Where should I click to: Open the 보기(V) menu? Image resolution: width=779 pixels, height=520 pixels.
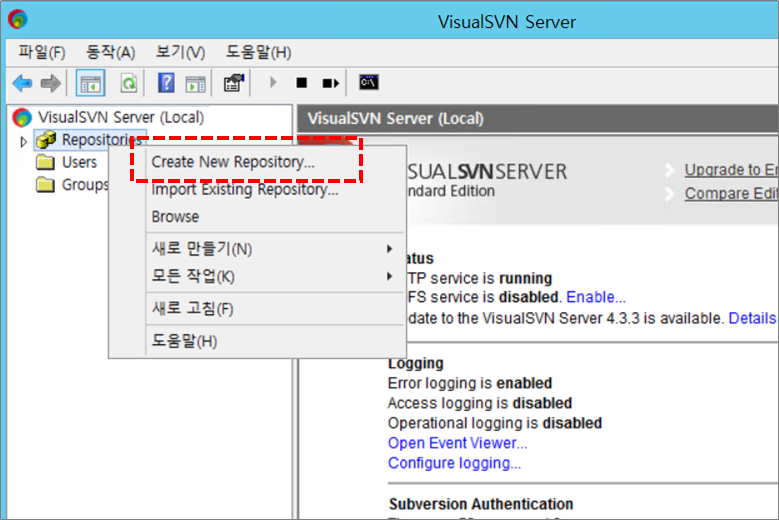click(x=180, y=52)
